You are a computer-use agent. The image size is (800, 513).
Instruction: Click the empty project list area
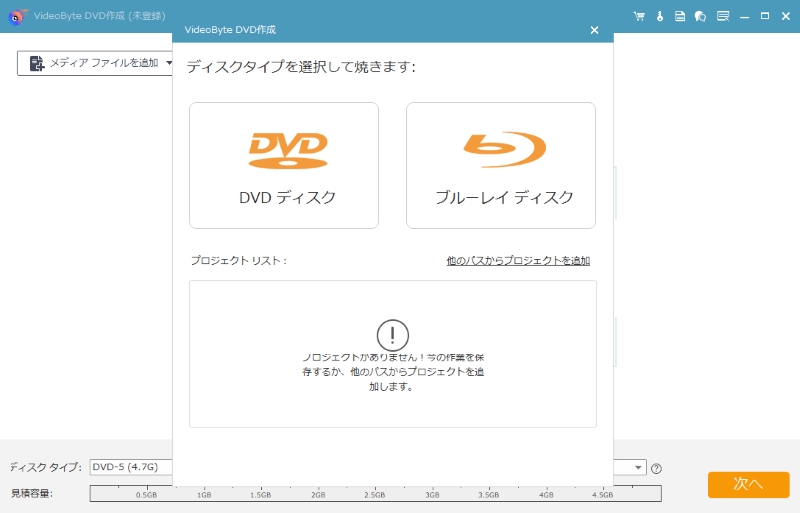(x=393, y=410)
